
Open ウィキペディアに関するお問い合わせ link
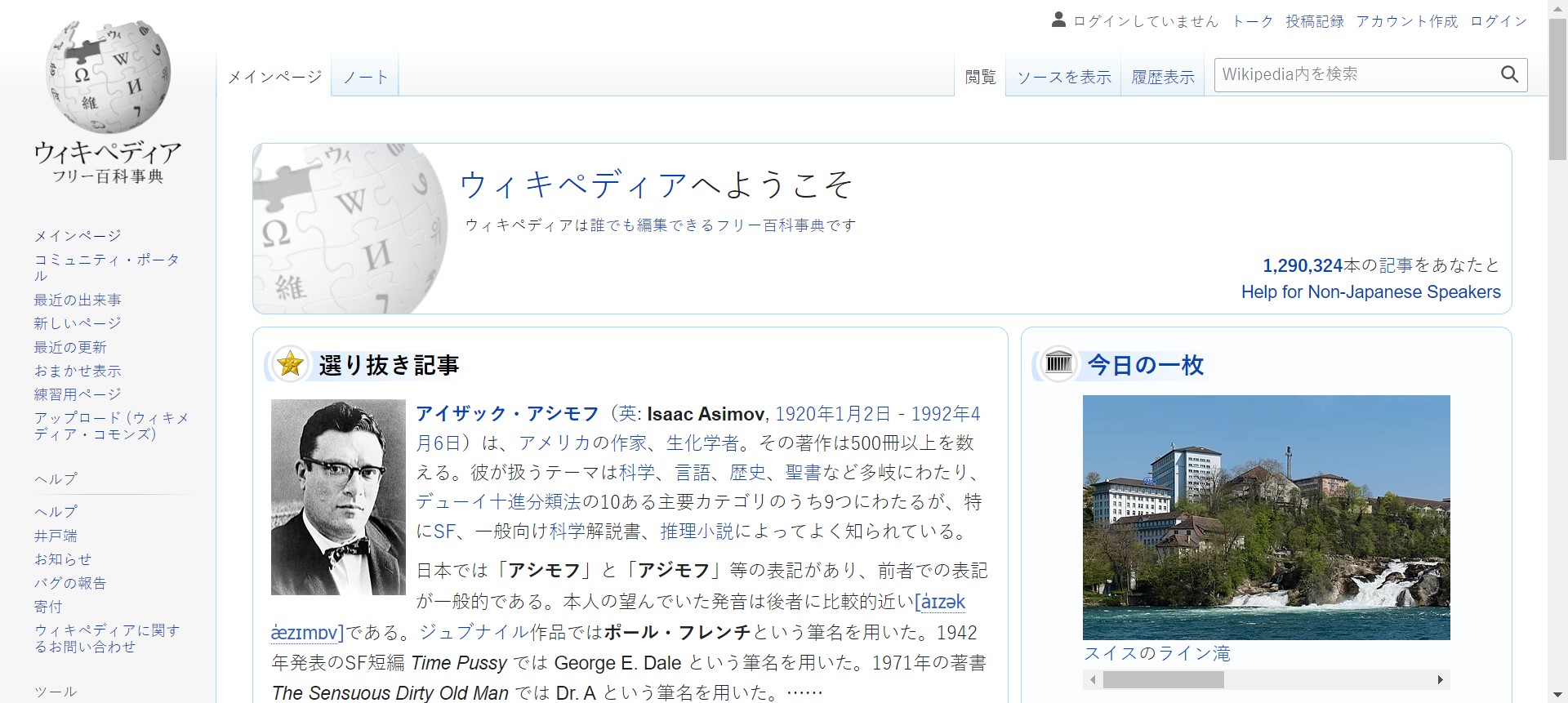click(107, 638)
